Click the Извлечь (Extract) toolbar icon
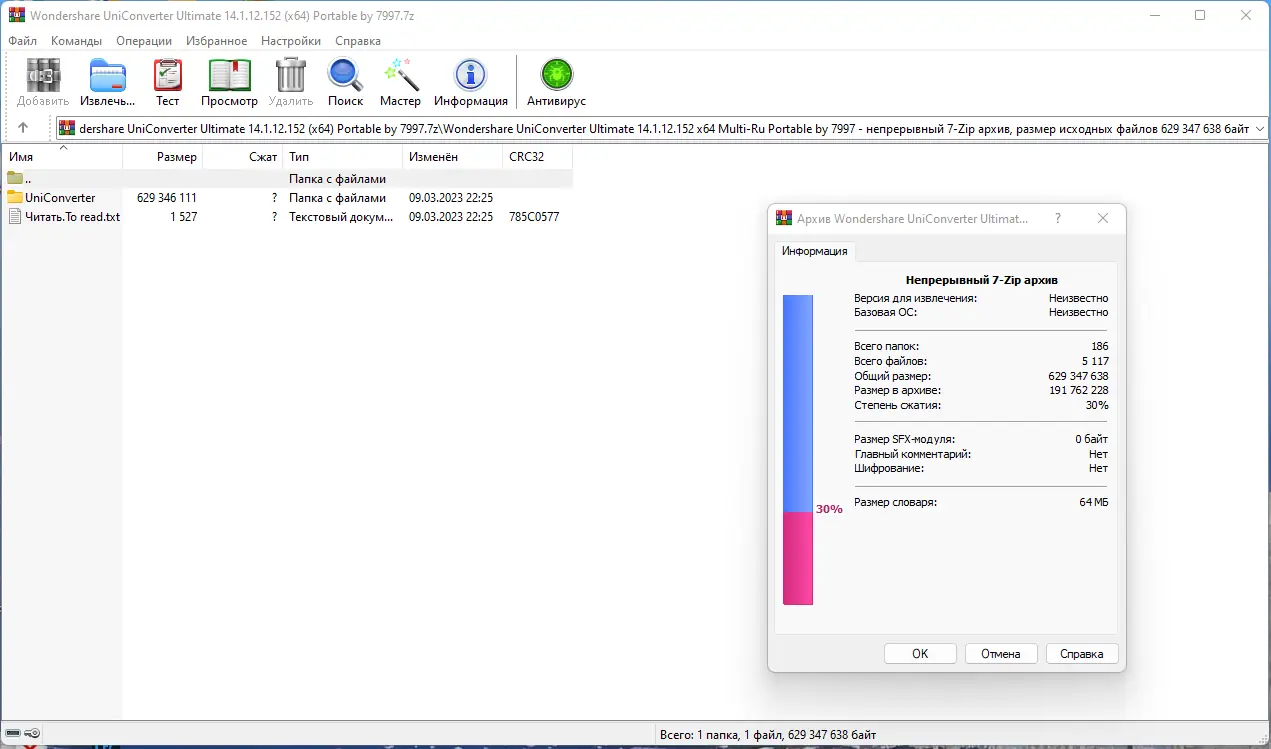The image size is (1271, 749). click(x=106, y=75)
